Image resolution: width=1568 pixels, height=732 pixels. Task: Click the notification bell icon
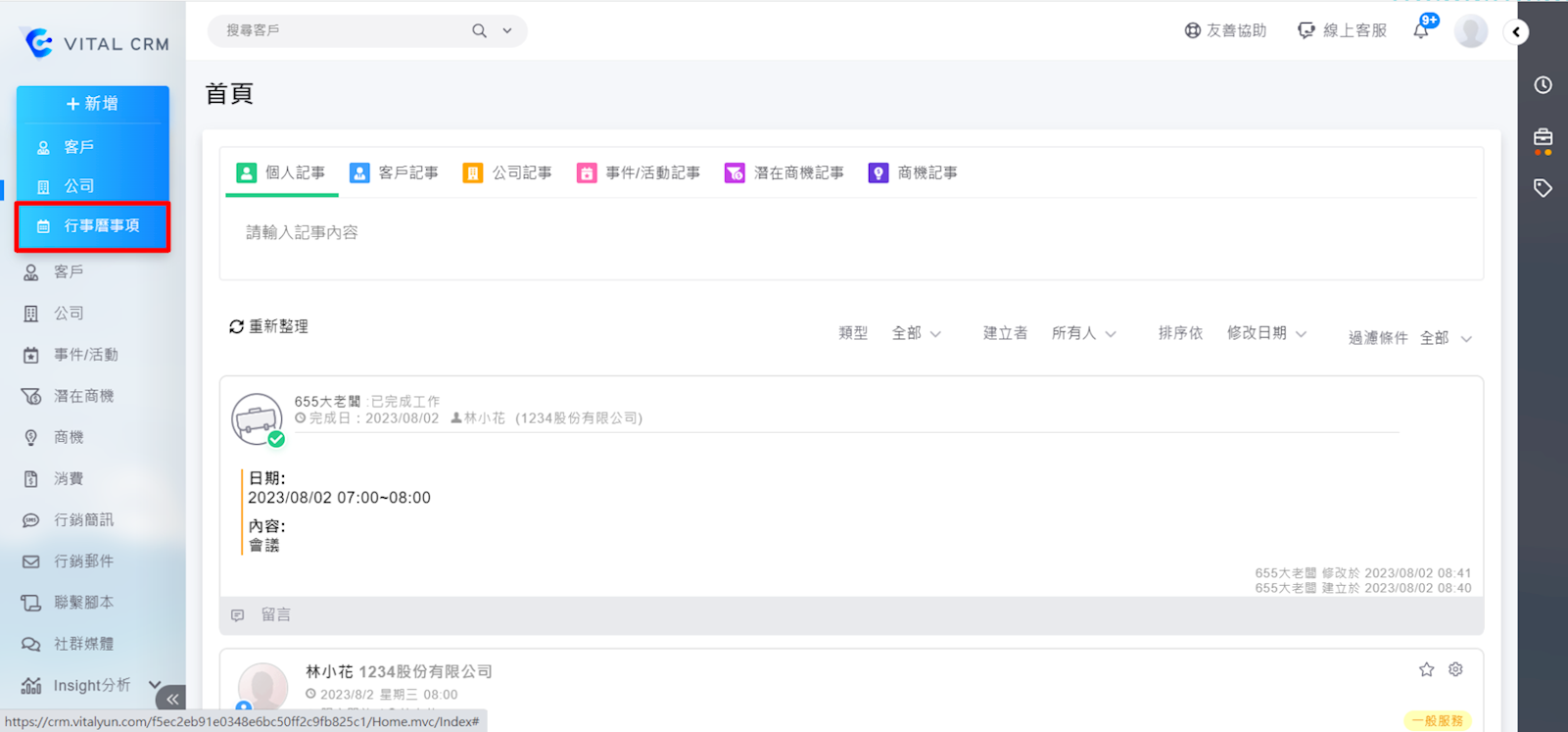coord(1421,31)
